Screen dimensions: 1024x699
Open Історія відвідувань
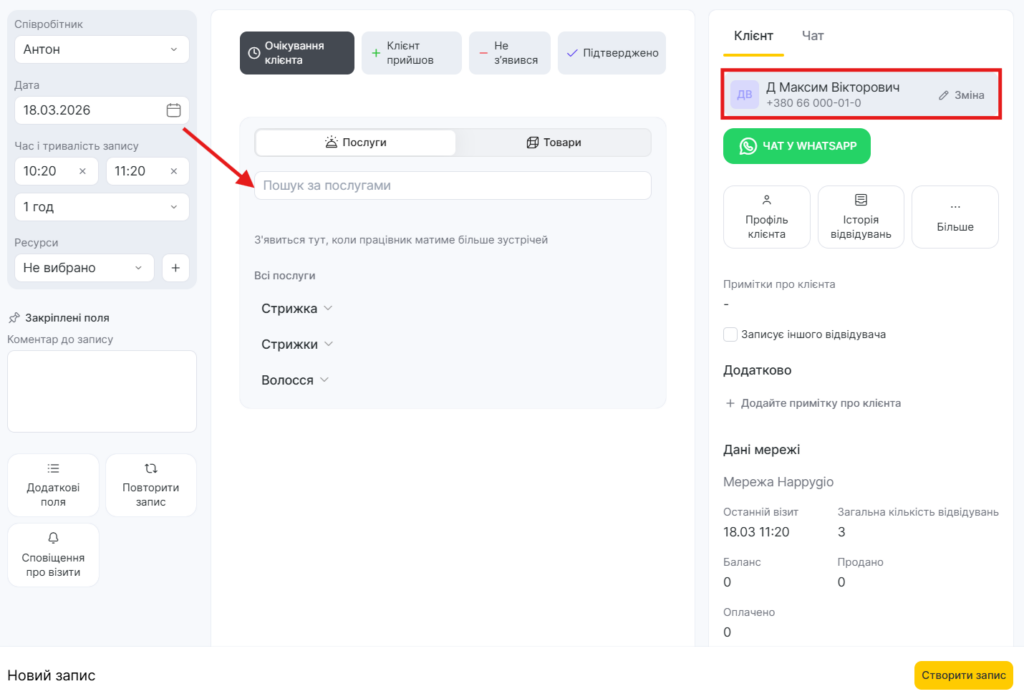tap(861, 217)
